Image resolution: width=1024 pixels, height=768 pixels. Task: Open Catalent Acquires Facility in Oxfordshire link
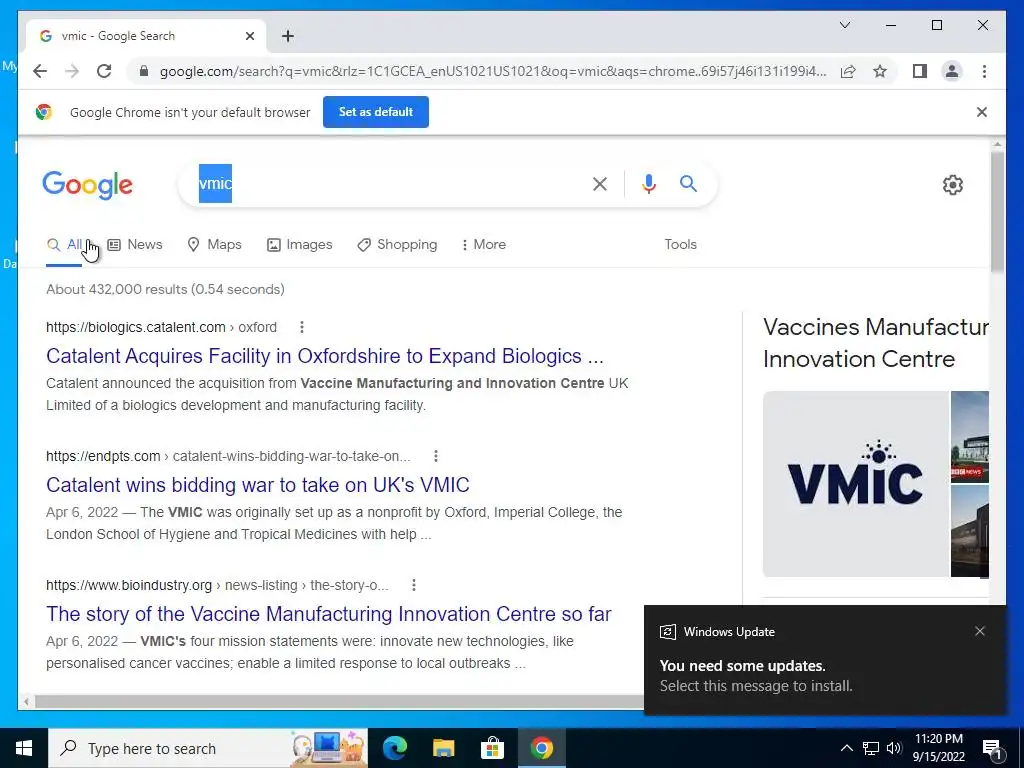pos(325,356)
